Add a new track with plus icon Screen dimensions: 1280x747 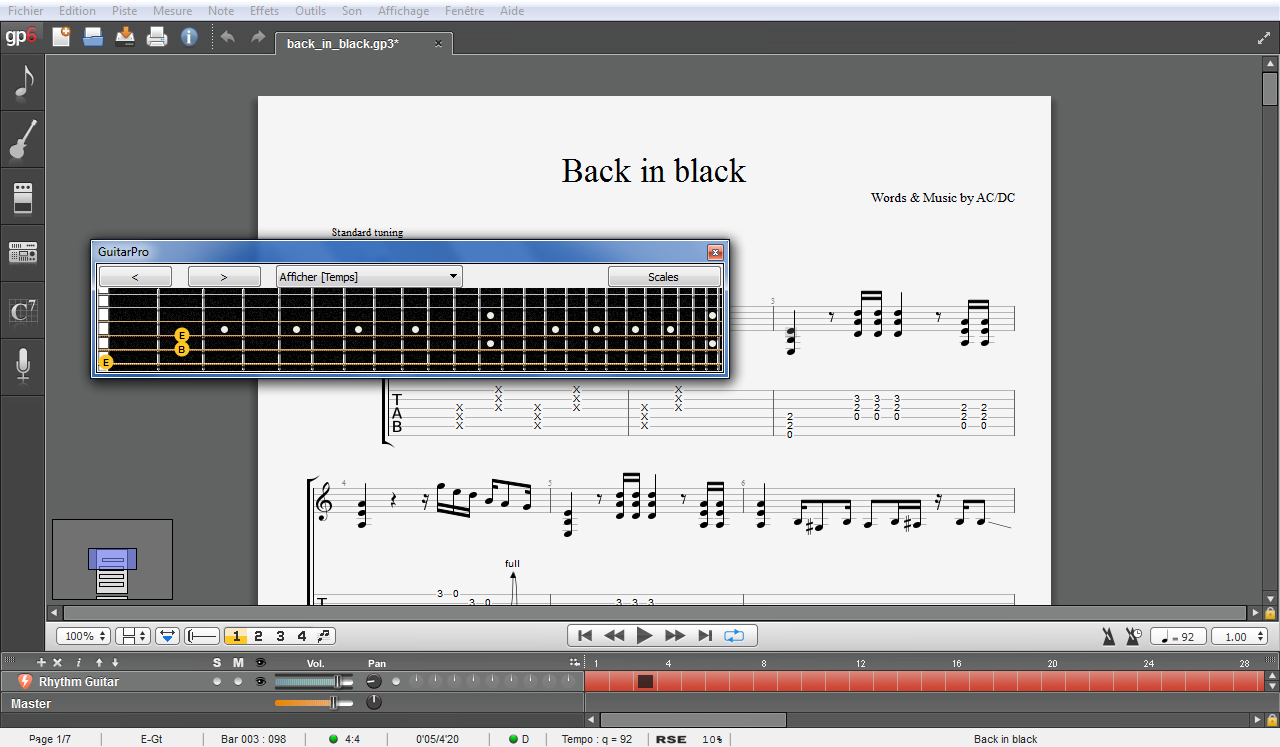click(x=41, y=662)
